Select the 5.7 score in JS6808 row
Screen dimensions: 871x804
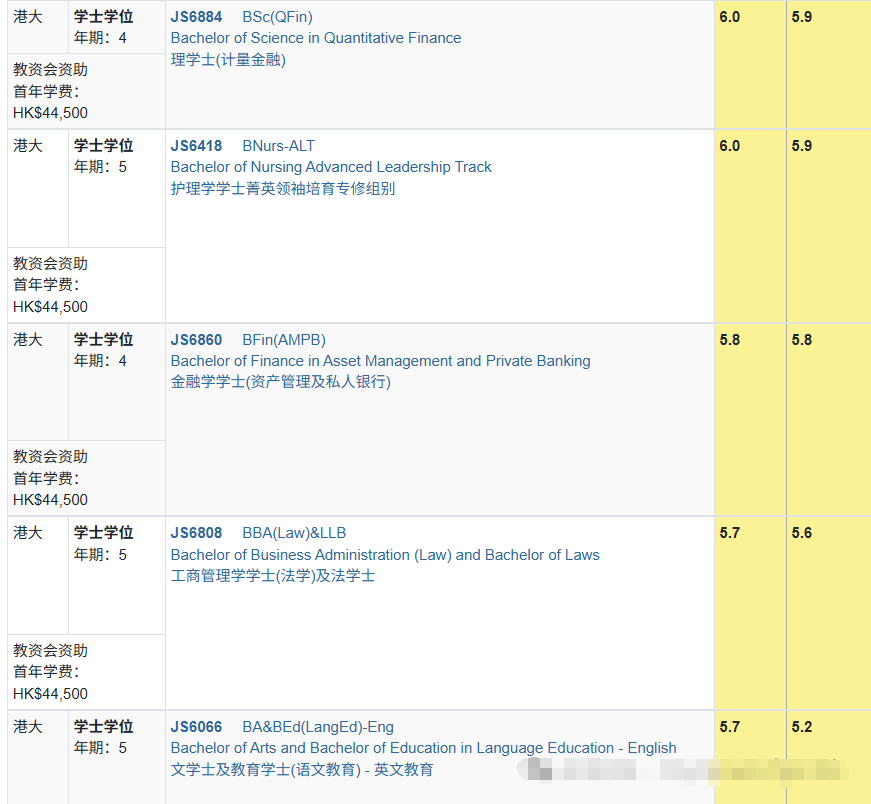pos(729,533)
